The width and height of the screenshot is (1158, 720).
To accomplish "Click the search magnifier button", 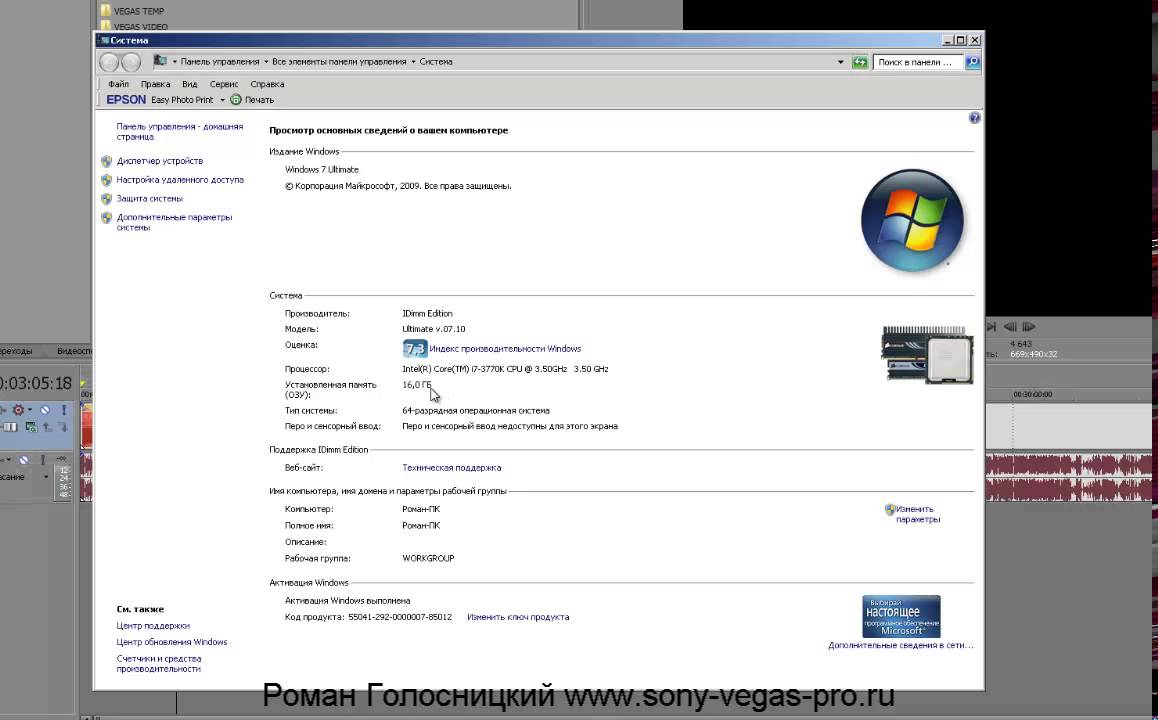I will (973, 62).
